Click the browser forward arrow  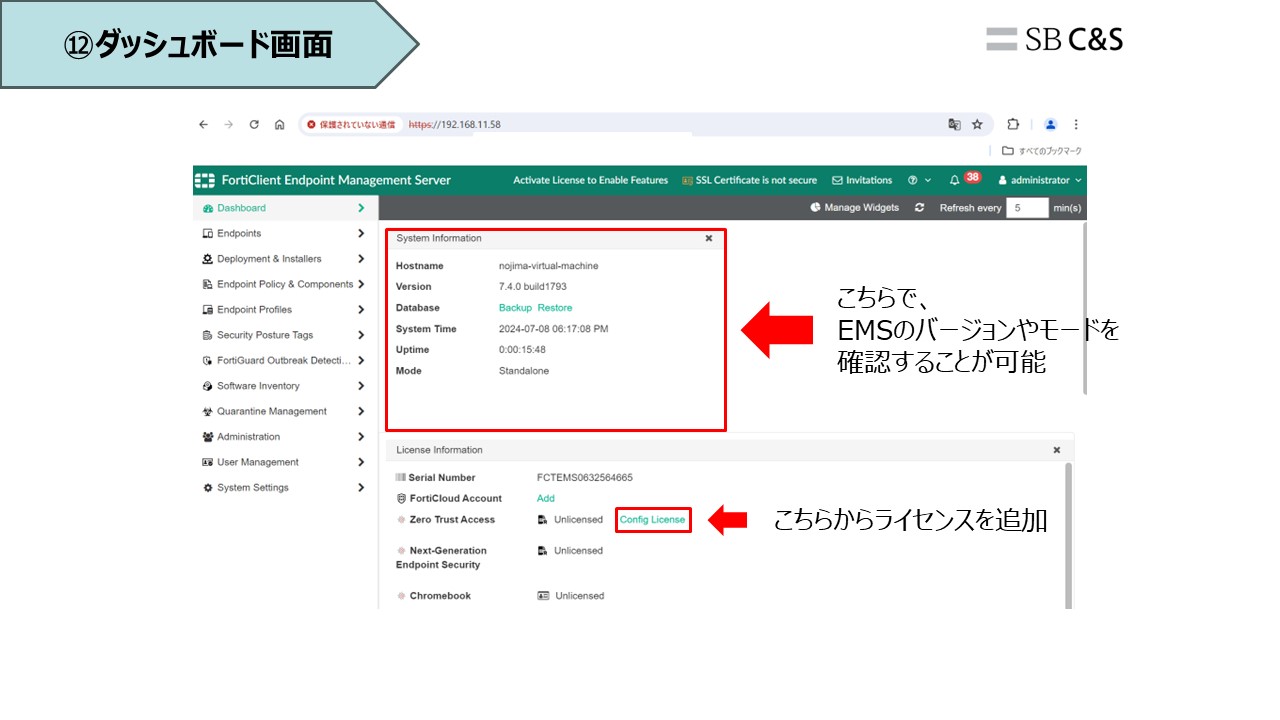click(228, 125)
